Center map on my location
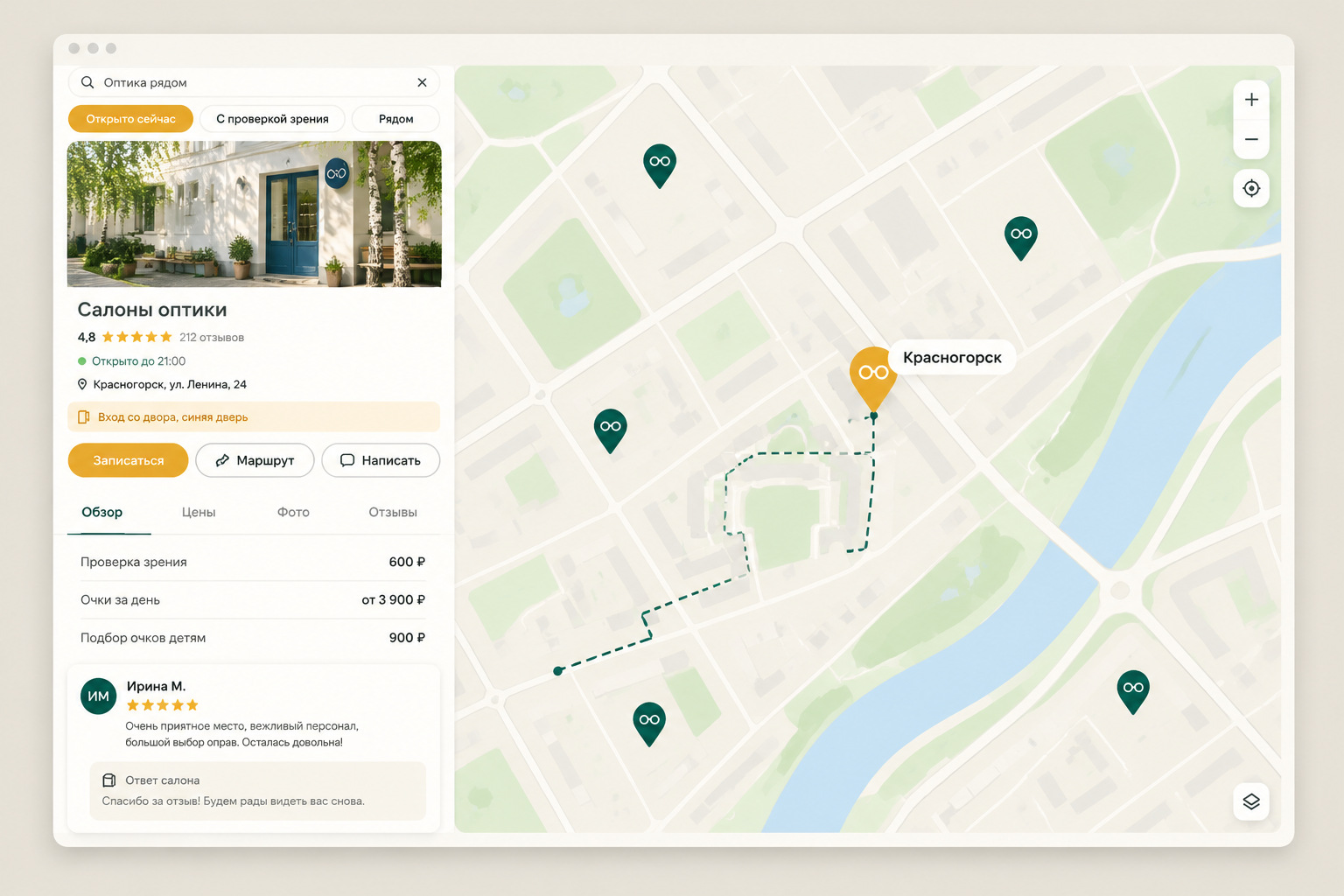Viewport: 1344px width, 896px height. coord(1251,188)
